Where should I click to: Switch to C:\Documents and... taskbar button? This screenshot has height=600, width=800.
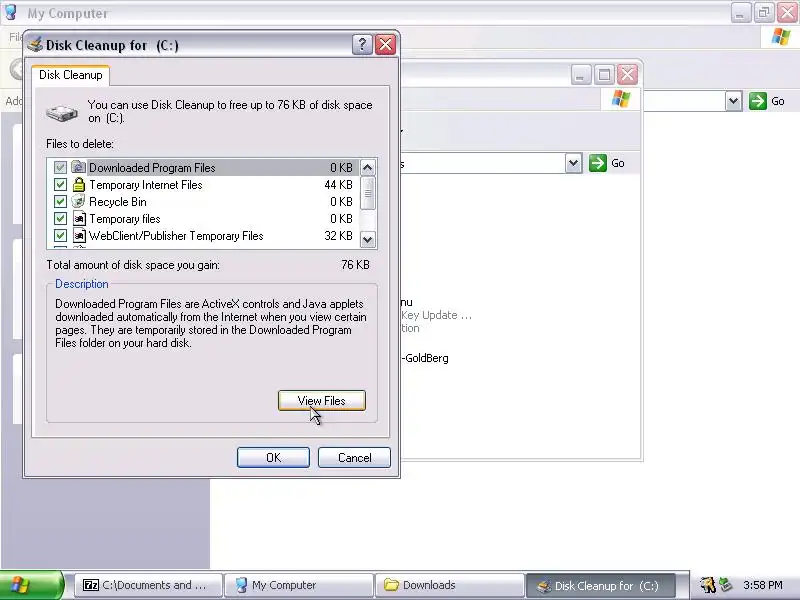[149, 585]
